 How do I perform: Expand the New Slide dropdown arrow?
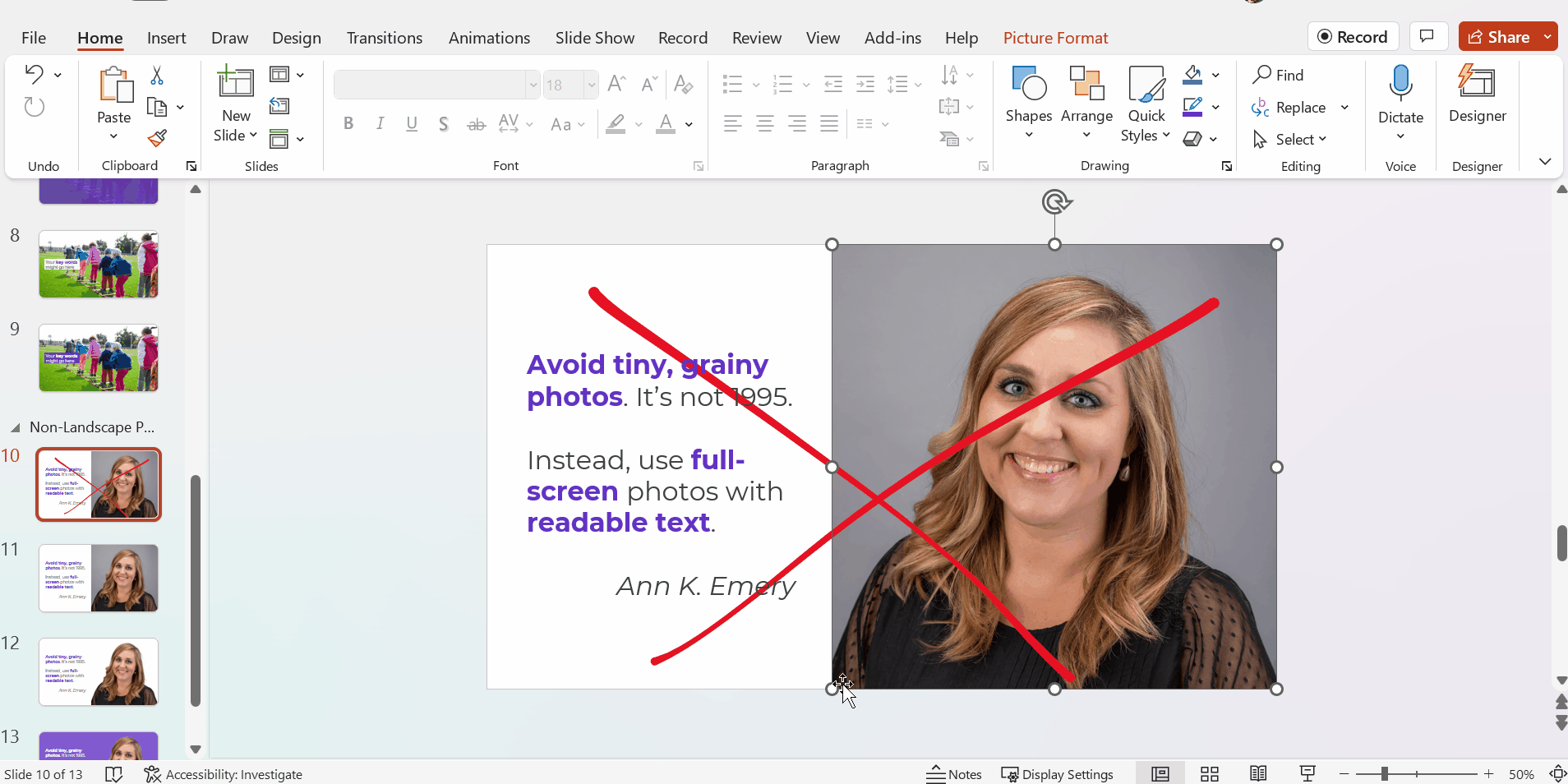click(x=253, y=135)
